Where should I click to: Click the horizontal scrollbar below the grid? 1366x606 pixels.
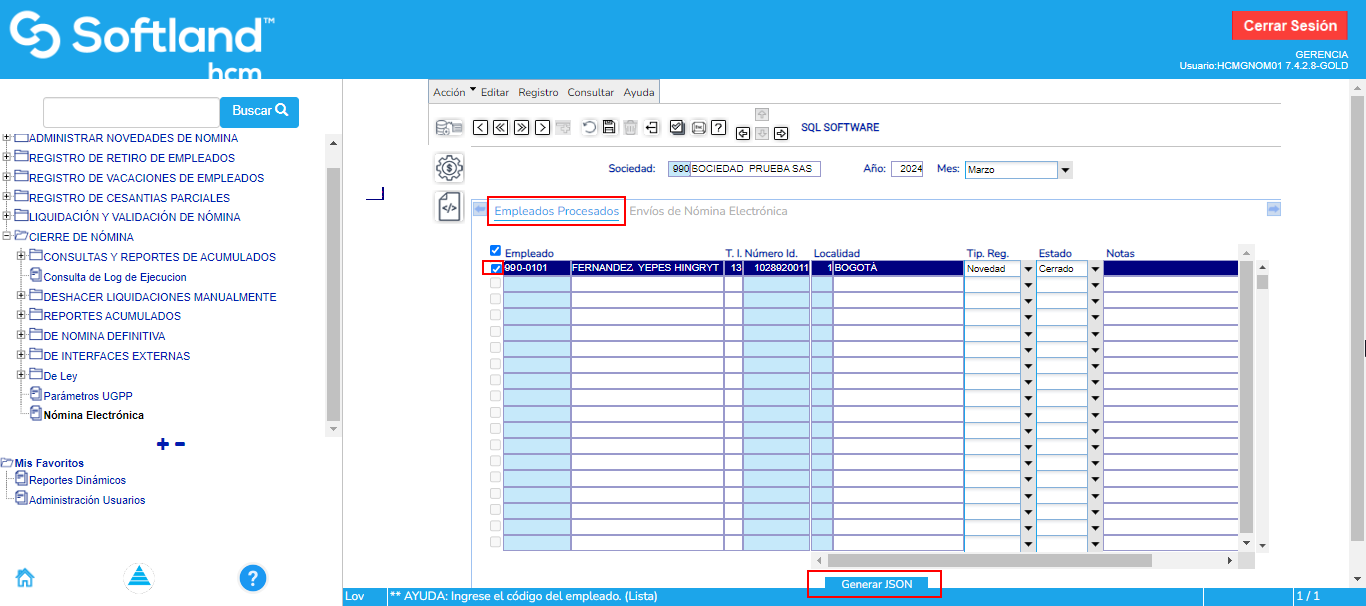[x=989, y=560]
